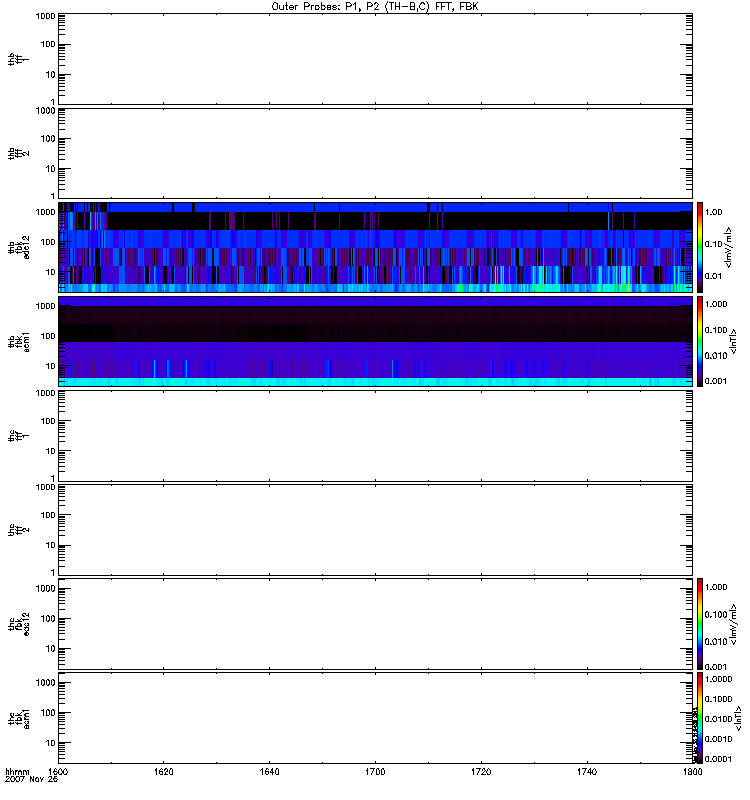750x800 pixels.
Task: Click the mV/m color bar beside thb edc12
Action: pos(700,246)
